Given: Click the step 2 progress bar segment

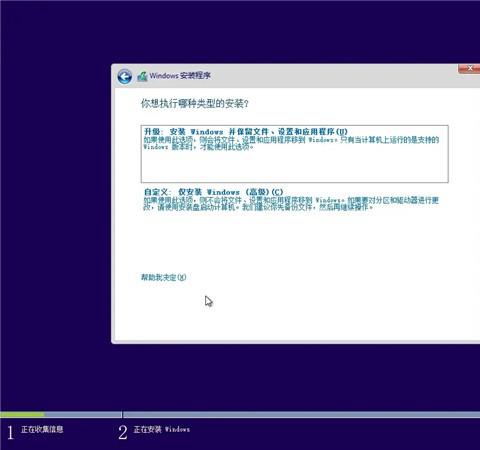Looking at the screenshot, I should click(301, 414).
